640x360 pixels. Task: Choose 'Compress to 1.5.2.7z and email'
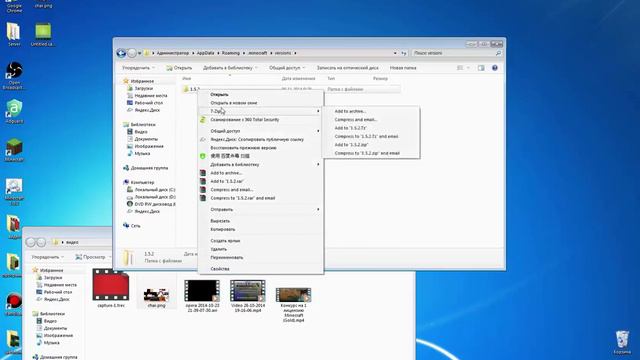[366, 136]
